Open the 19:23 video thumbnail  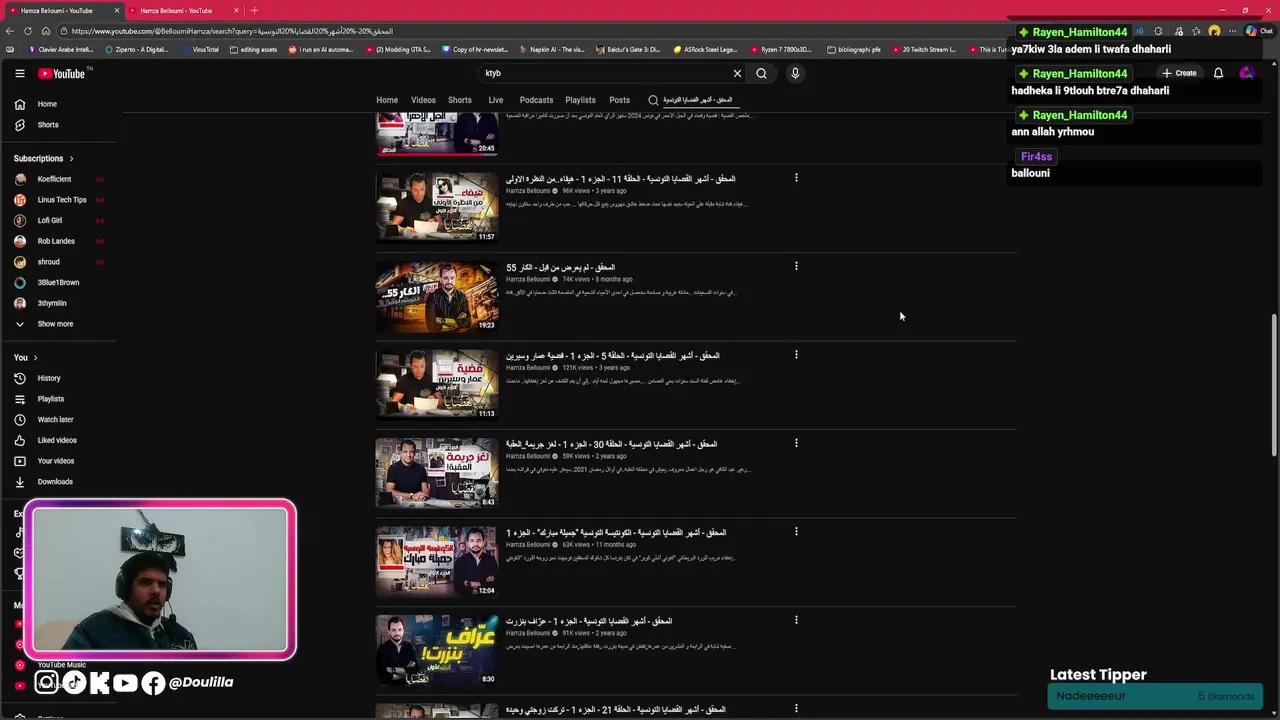(437, 296)
